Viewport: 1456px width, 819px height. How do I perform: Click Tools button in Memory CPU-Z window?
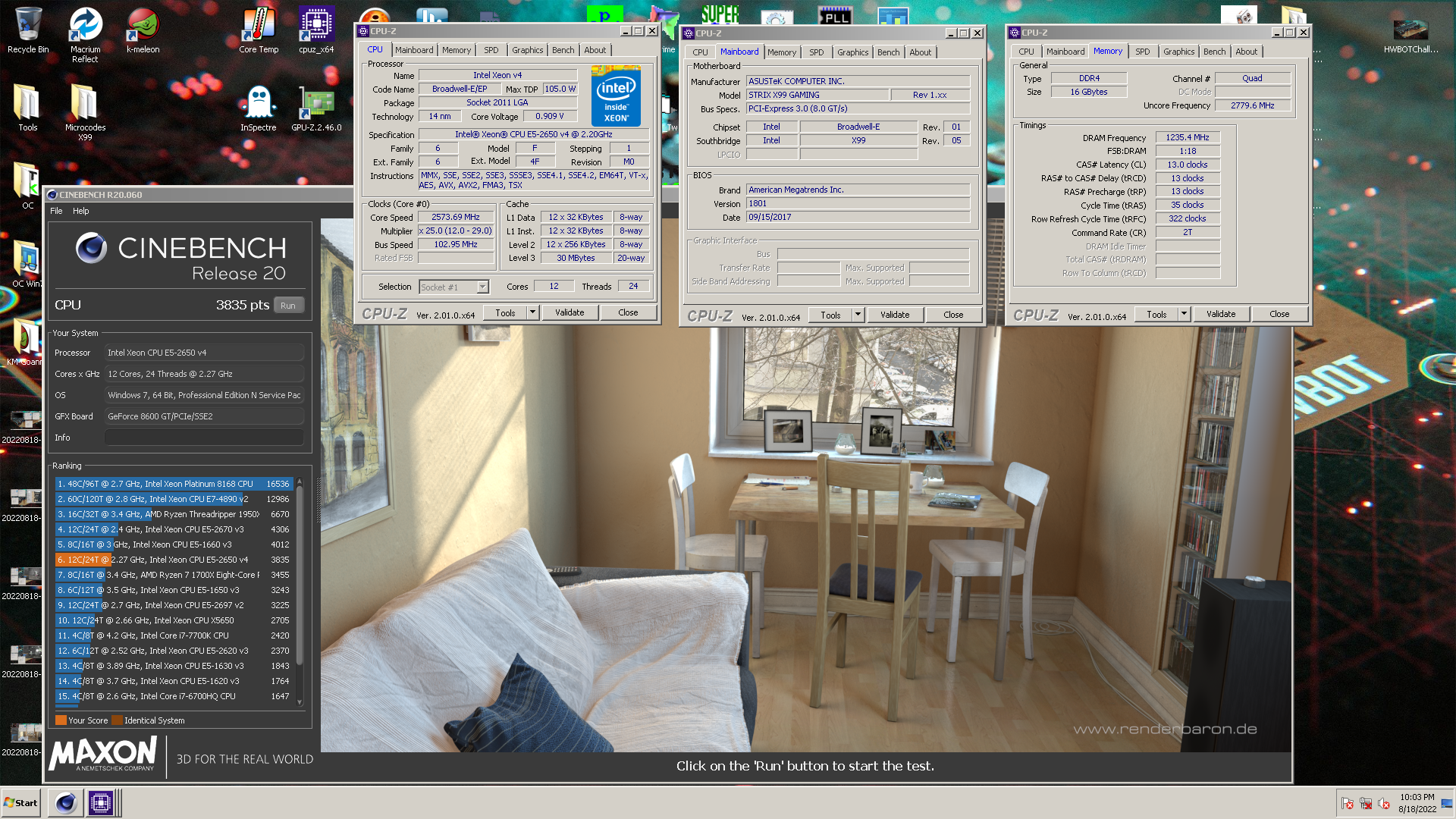click(1156, 314)
